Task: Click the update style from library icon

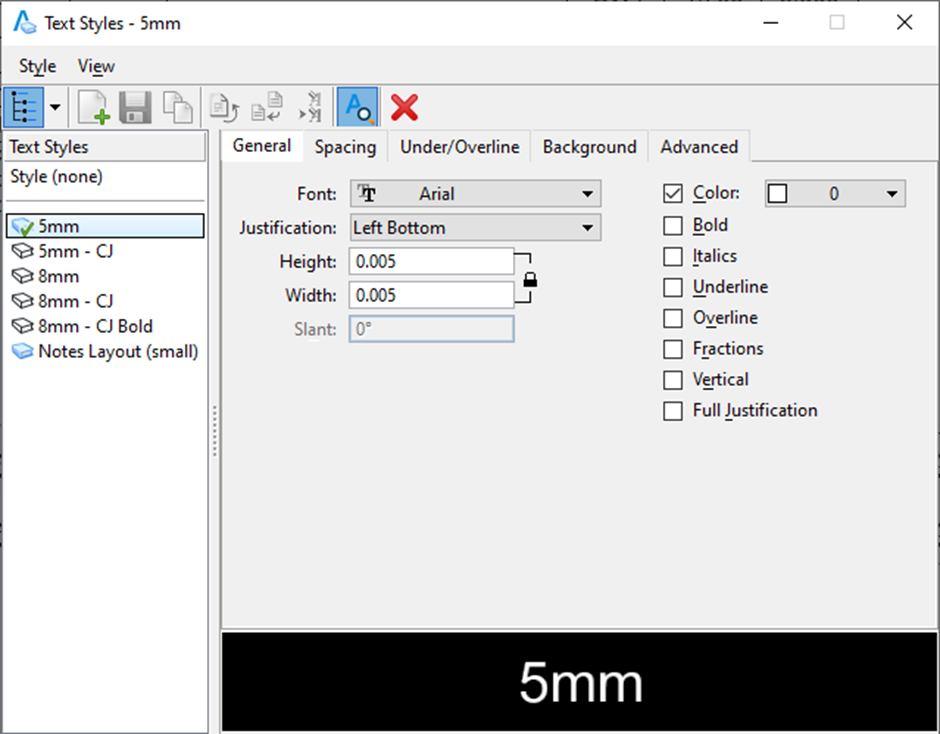Action: (224, 108)
